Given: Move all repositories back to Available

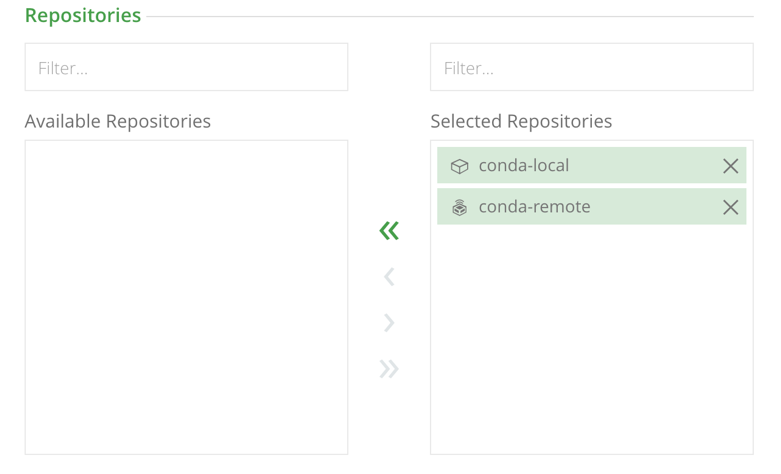Looking at the screenshot, I should pos(389,231).
